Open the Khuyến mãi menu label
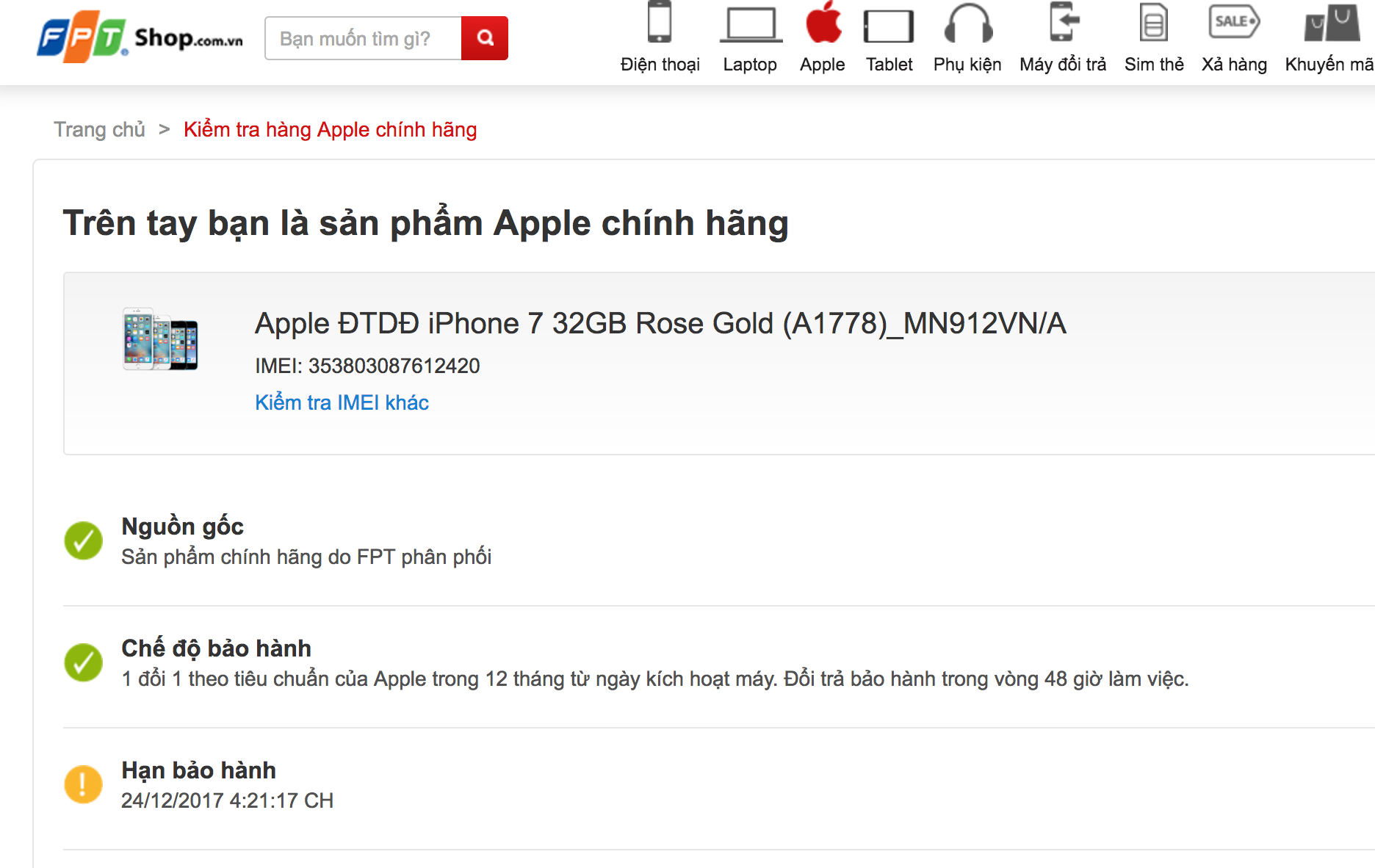The height and width of the screenshot is (868, 1375). coord(1329,65)
